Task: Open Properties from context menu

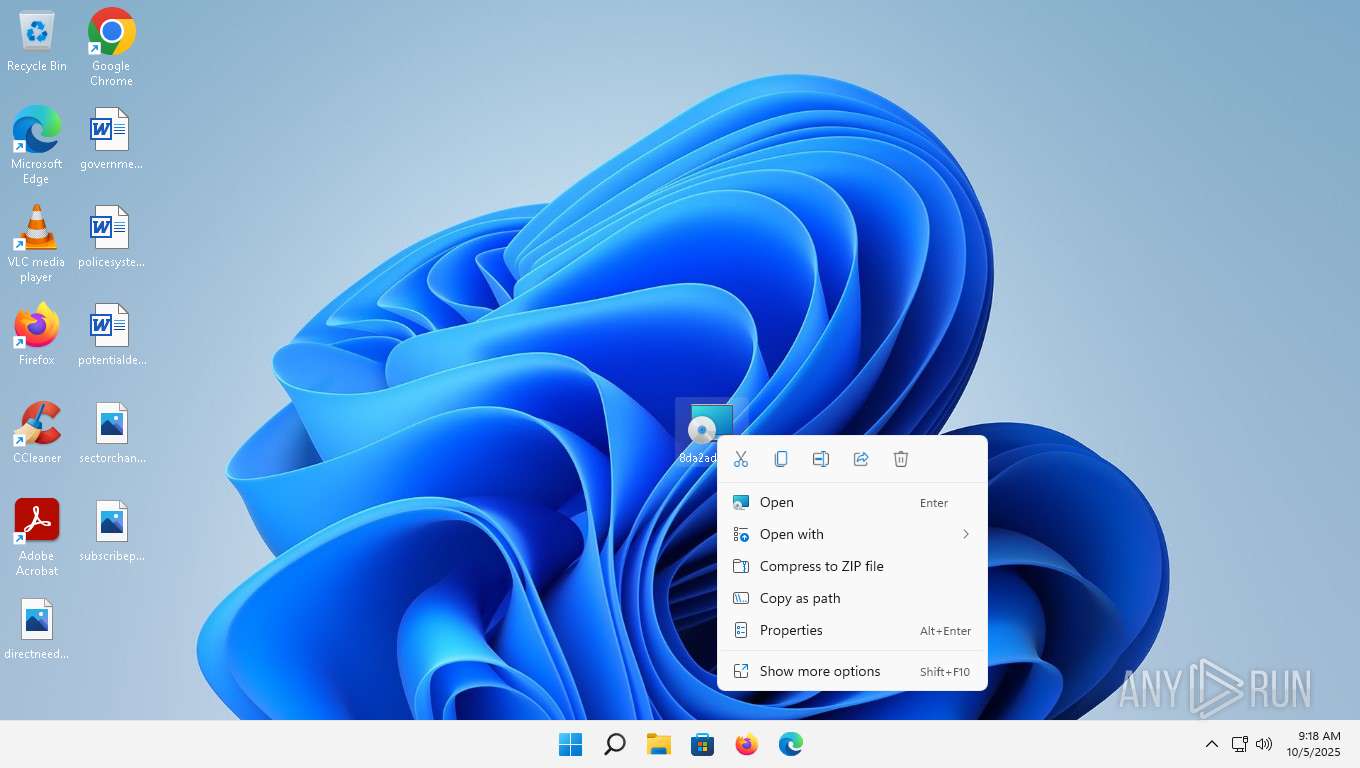Action: pyautogui.click(x=852, y=631)
